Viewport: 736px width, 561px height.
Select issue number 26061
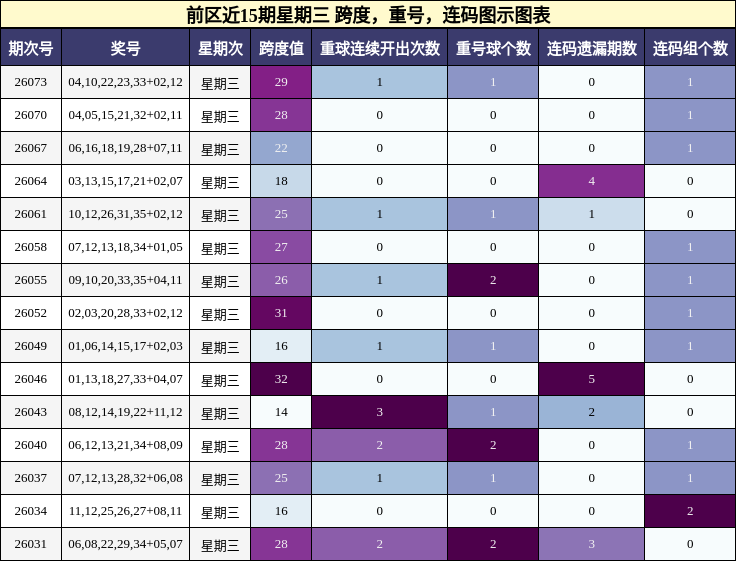pyautogui.click(x=31, y=214)
